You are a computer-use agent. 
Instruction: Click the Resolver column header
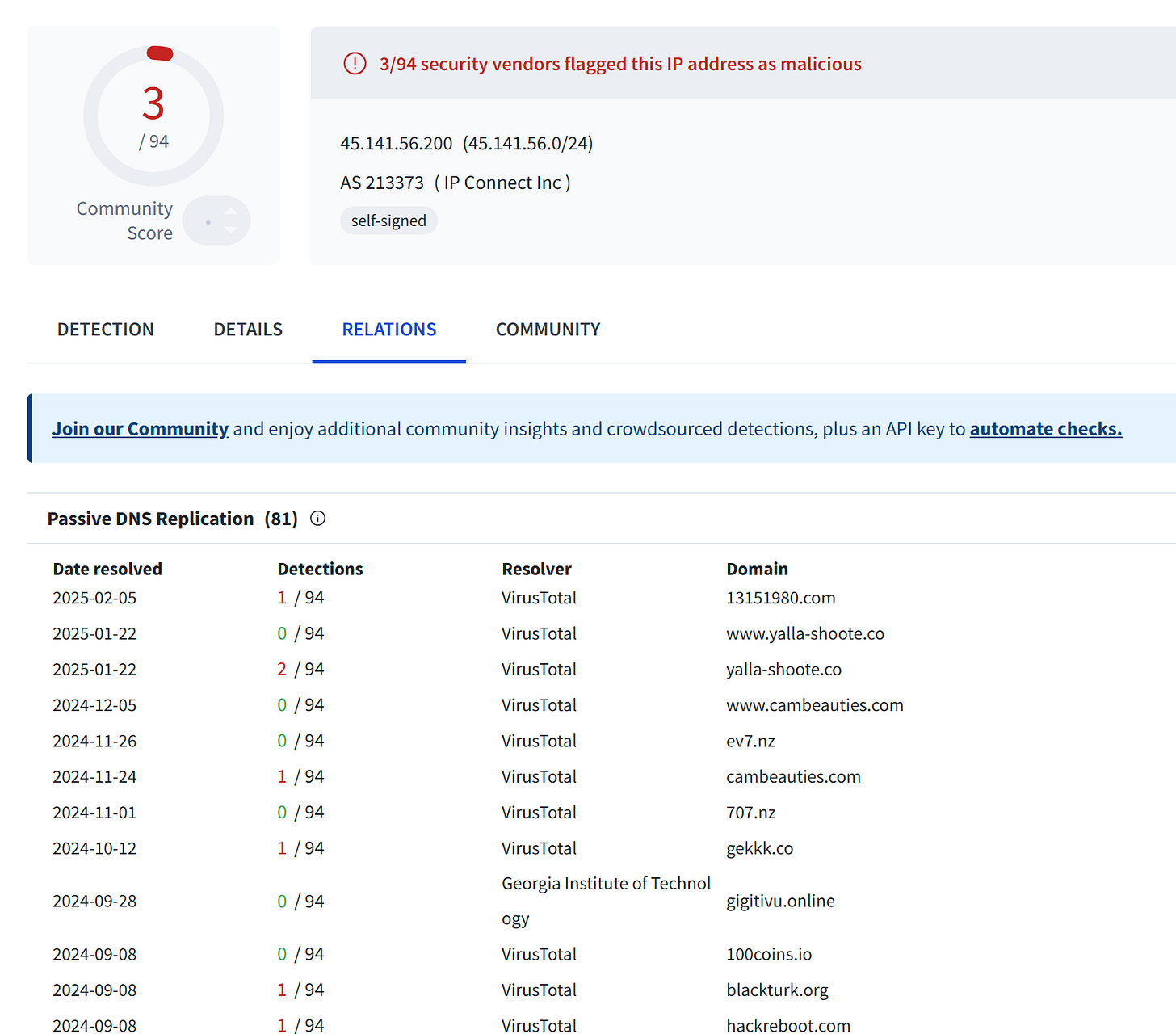pos(536,569)
